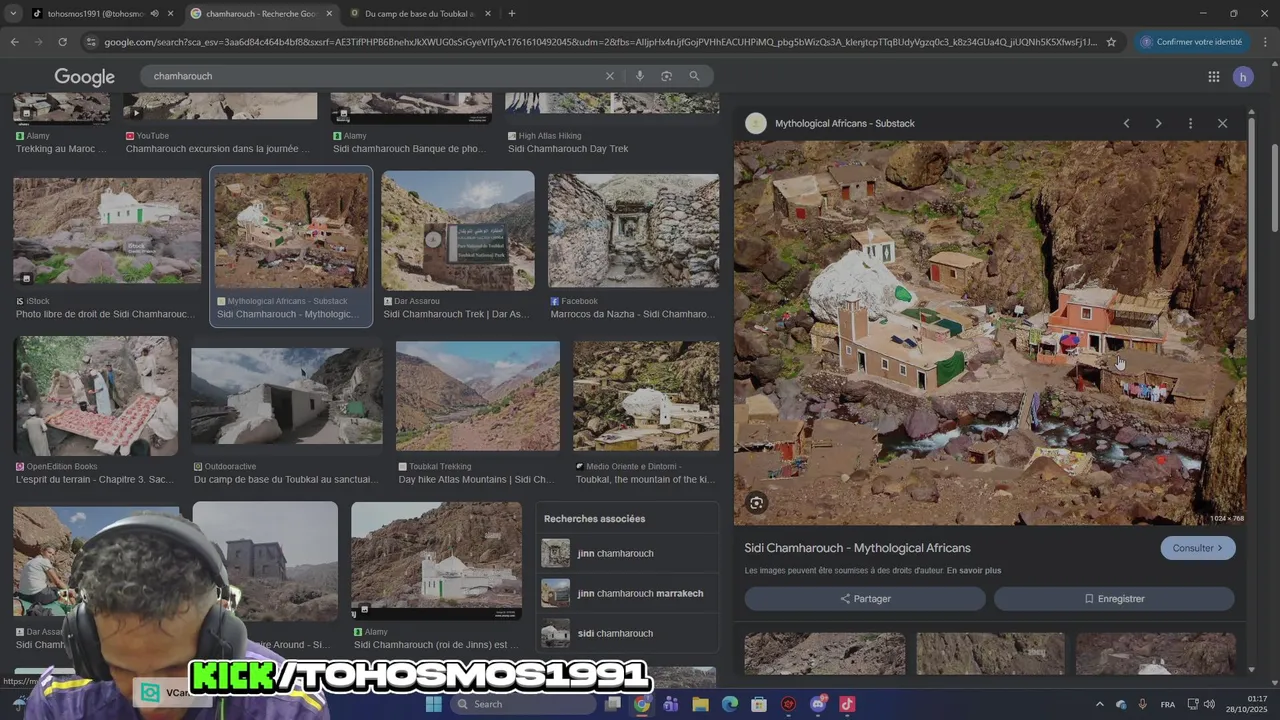Search inside the image with the Lens icon

point(757,503)
